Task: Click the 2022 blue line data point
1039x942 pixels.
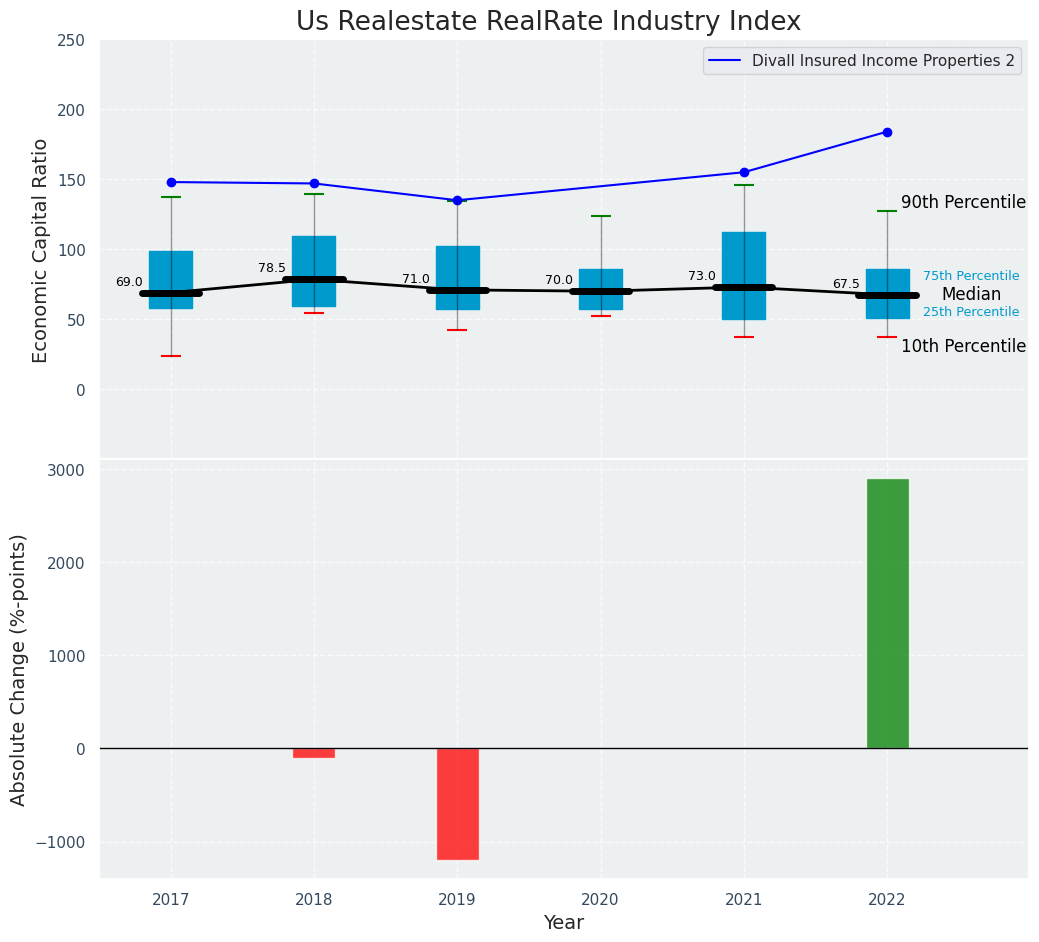Action: (x=887, y=132)
